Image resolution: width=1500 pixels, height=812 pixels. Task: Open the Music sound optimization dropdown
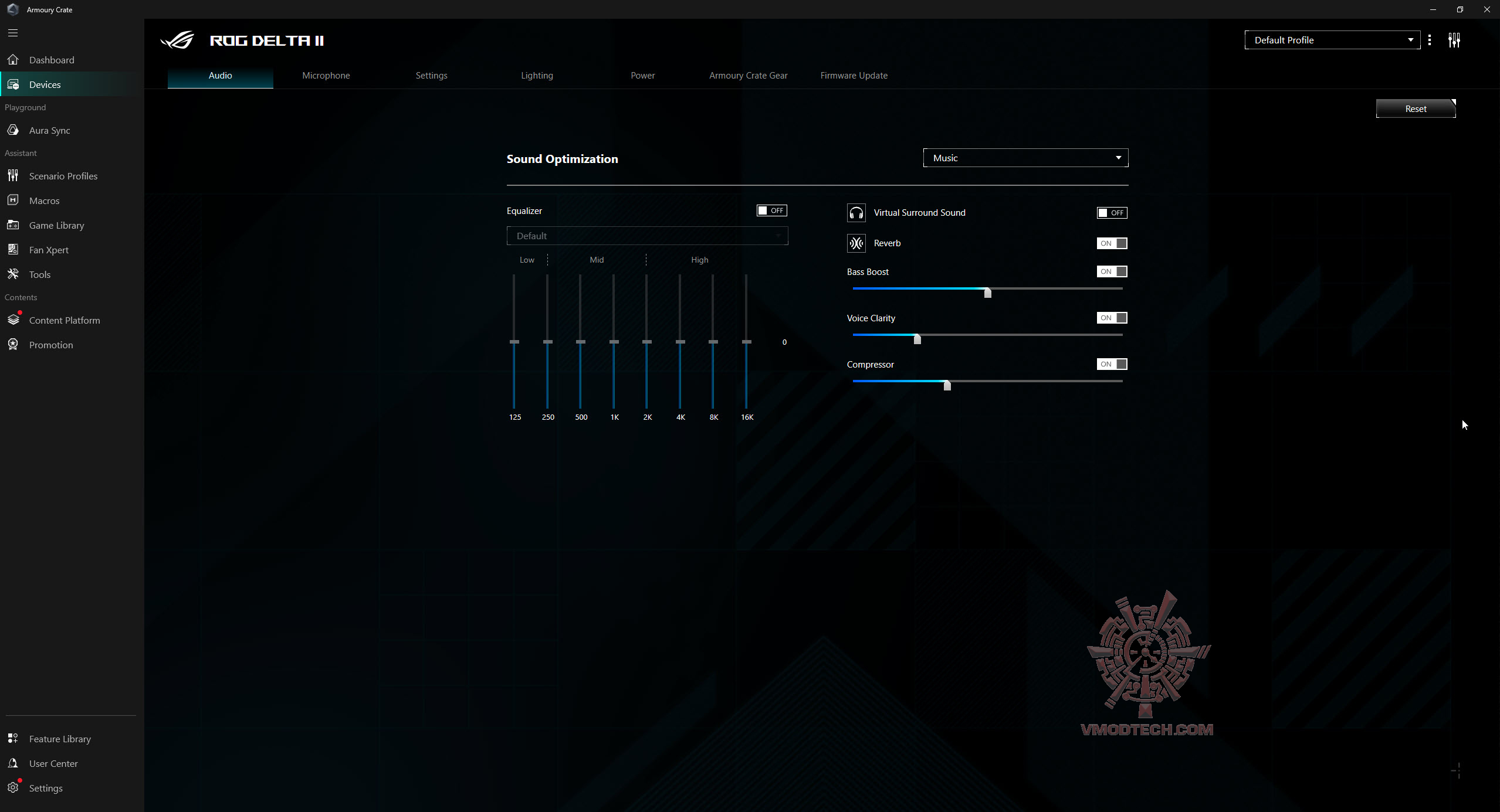[x=1025, y=158]
